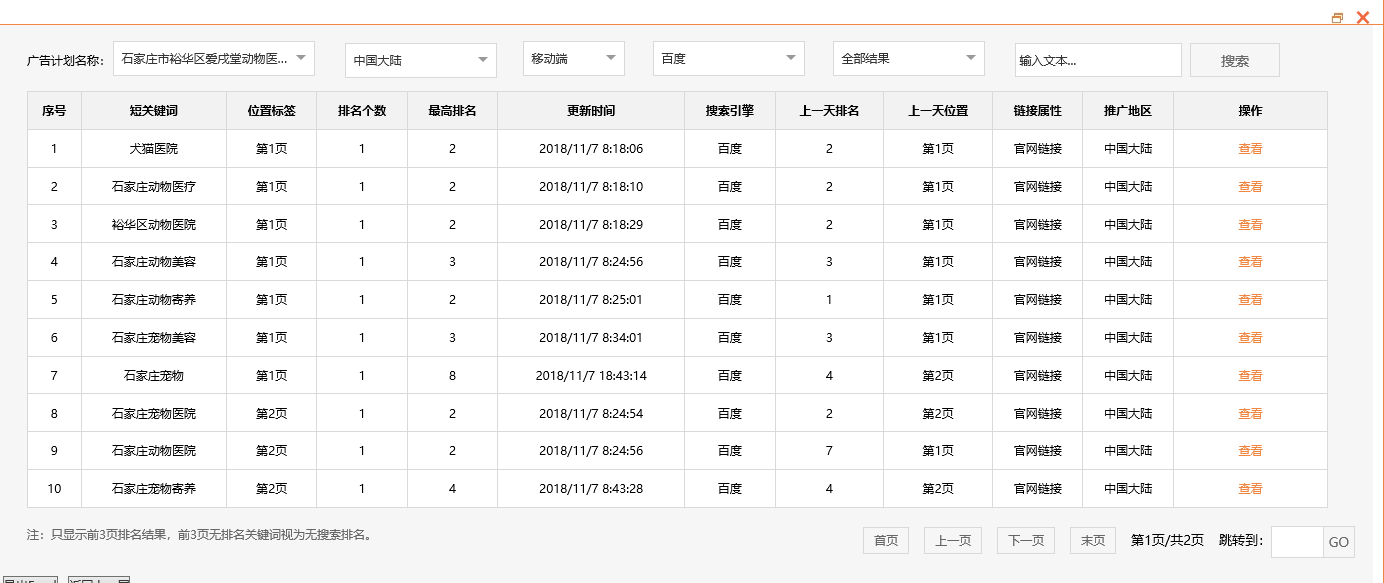Jump to 末页 last page
Screen dimensions: 1384x583
pyautogui.click(x=1092, y=539)
